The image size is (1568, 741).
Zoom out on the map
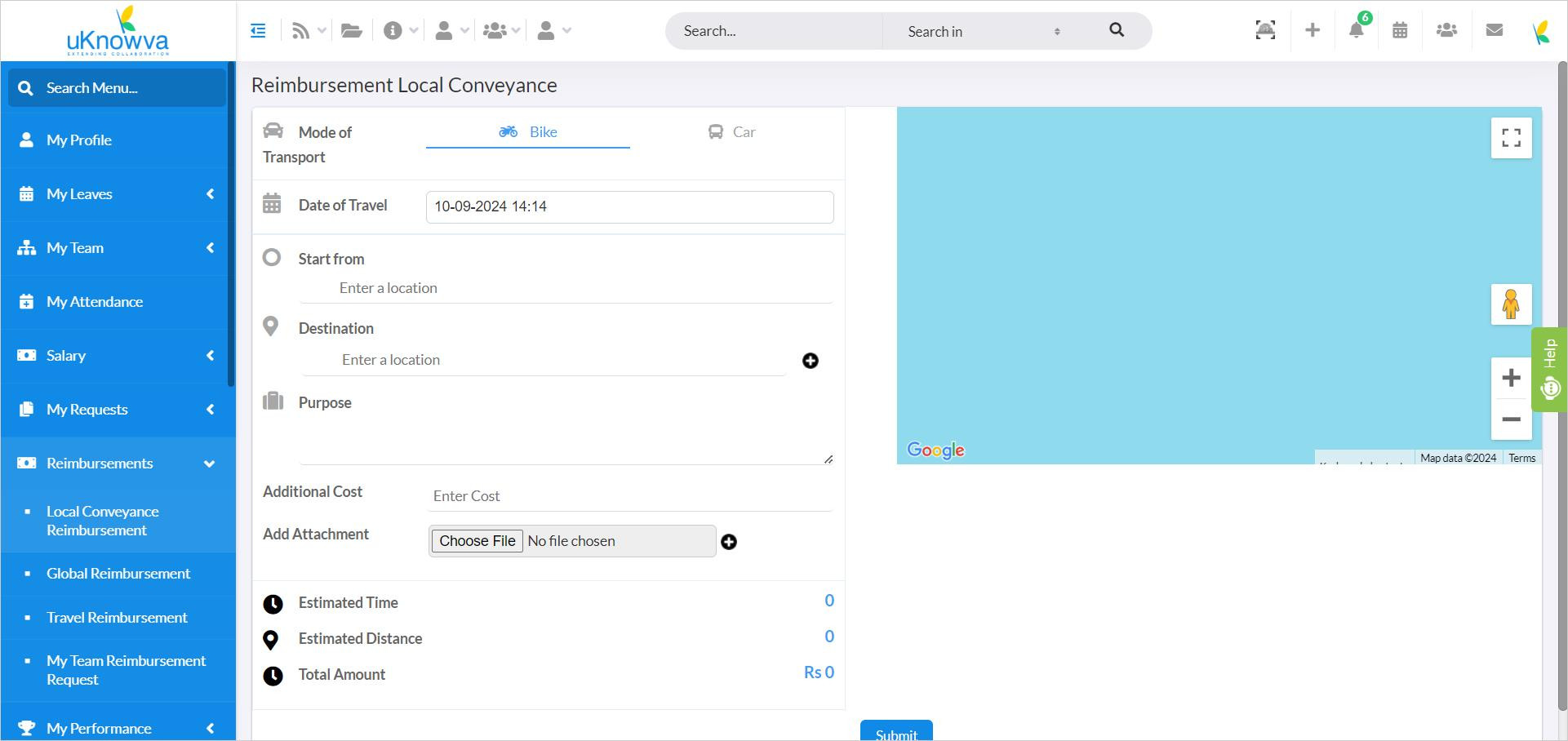pyautogui.click(x=1512, y=419)
